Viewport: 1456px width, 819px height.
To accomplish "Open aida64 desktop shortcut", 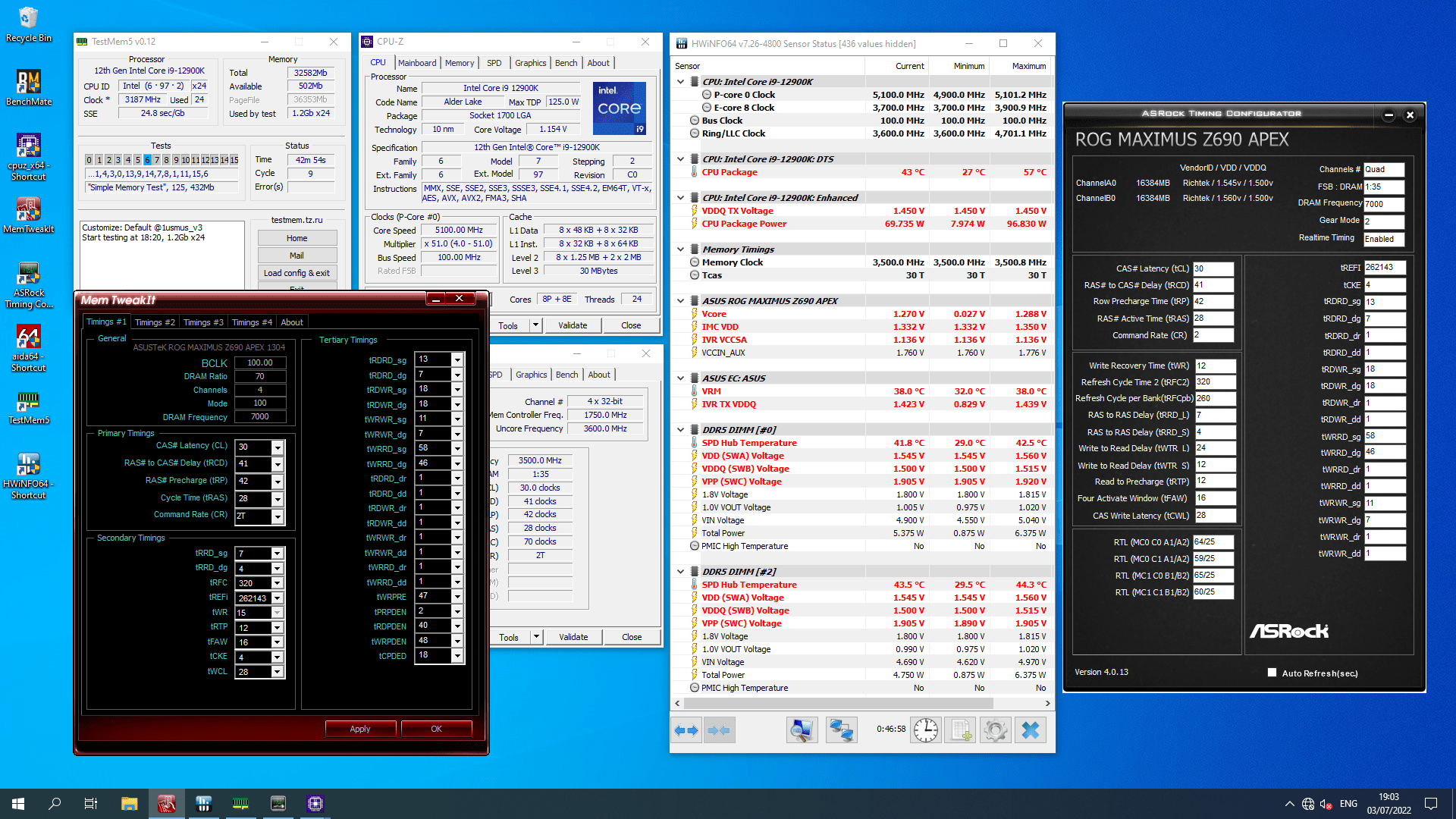I will pos(29,348).
